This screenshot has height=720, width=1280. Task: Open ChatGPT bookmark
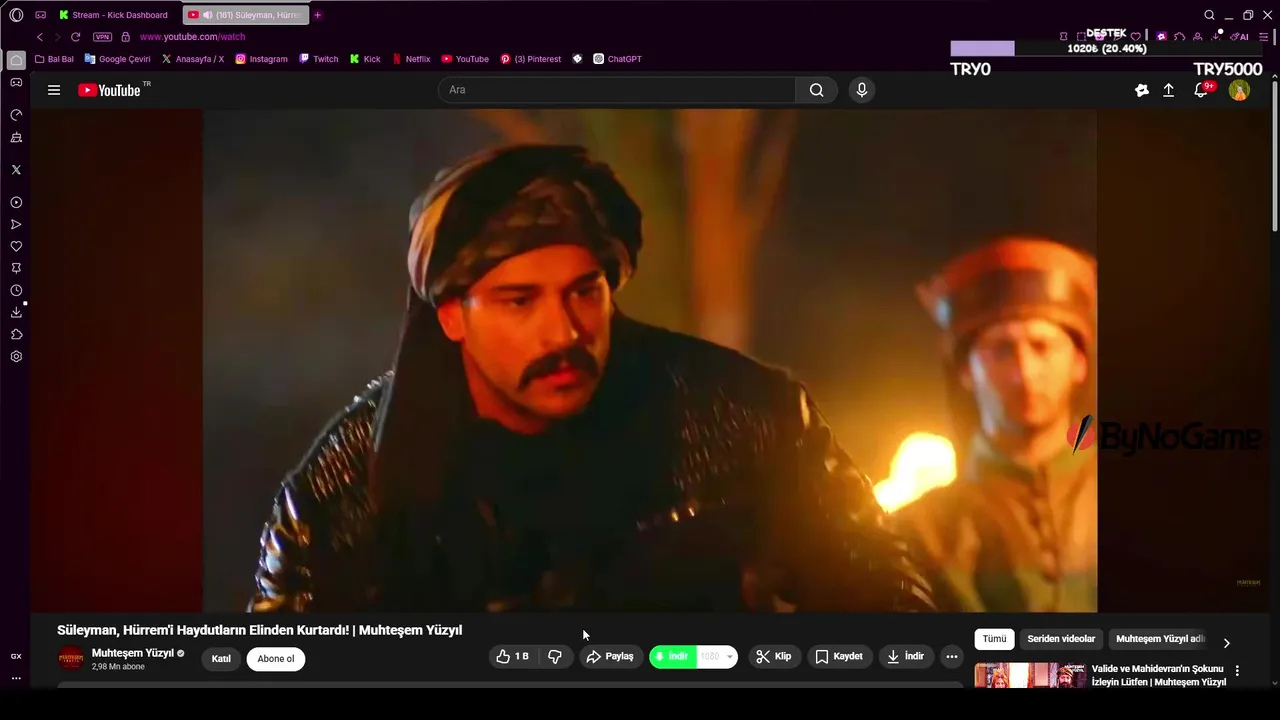pyautogui.click(x=617, y=59)
